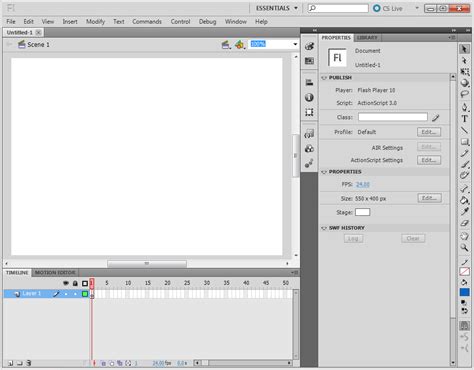Collapse the SWF History section
Screen dimensions: 474x370
(323, 228)
